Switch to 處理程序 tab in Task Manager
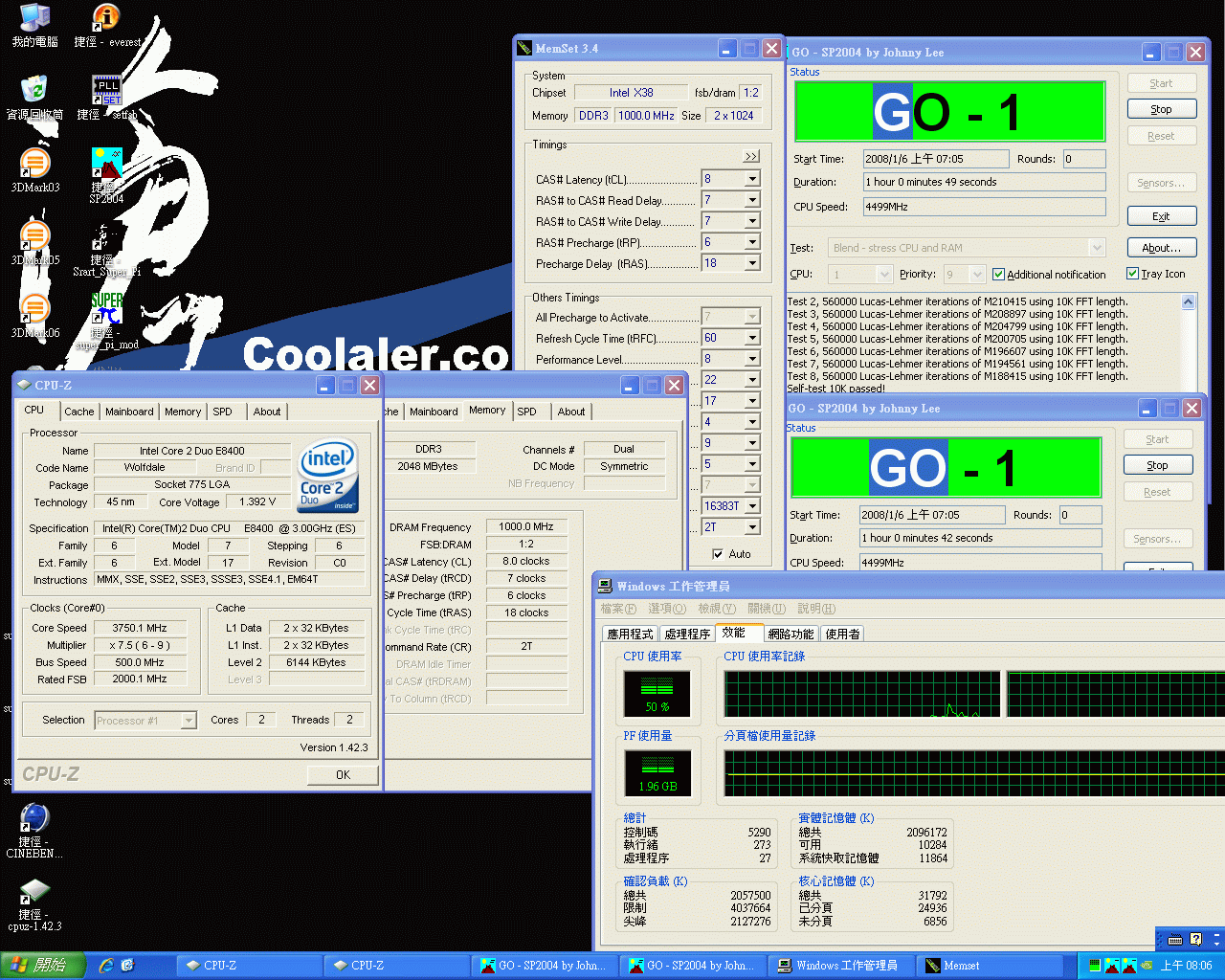The width and height of the screenshot is (1225, 980). click(x=687, y=634)
